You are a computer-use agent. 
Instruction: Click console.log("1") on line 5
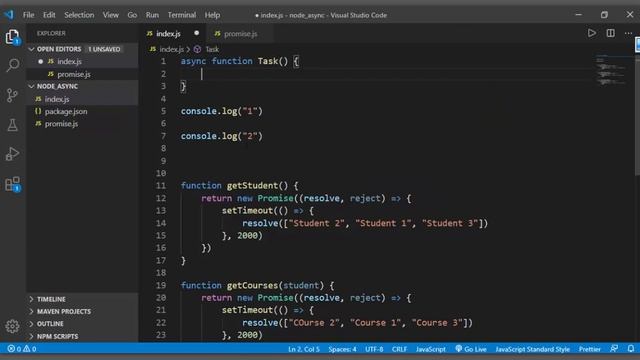(222, 111)
